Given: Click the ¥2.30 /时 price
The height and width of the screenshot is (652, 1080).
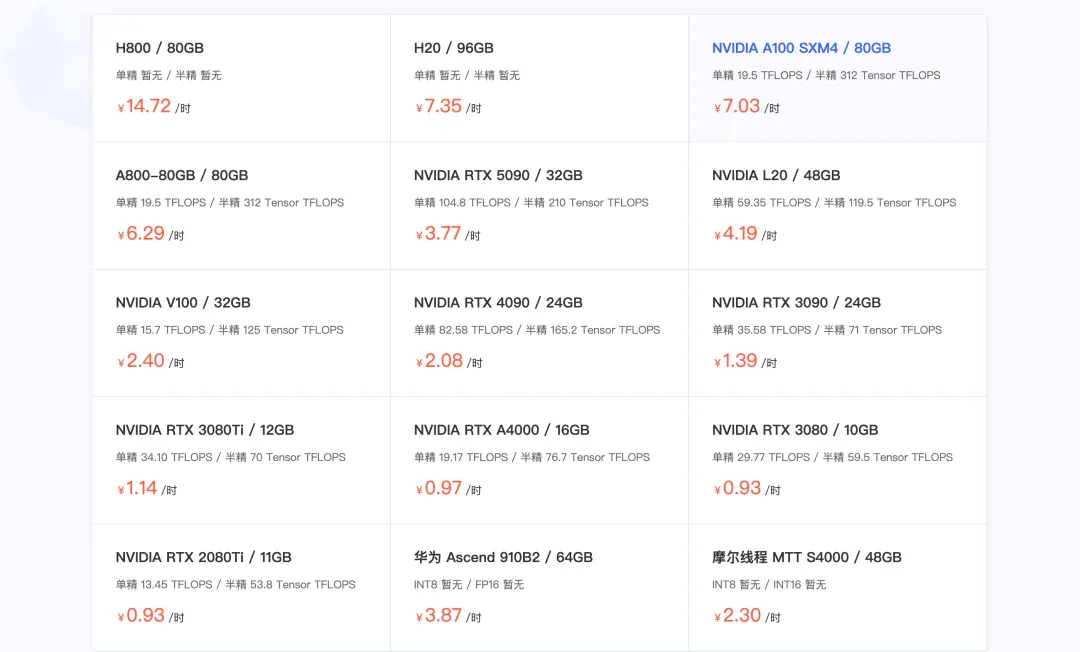Looking at the screenshot, I should pos(747,616).
